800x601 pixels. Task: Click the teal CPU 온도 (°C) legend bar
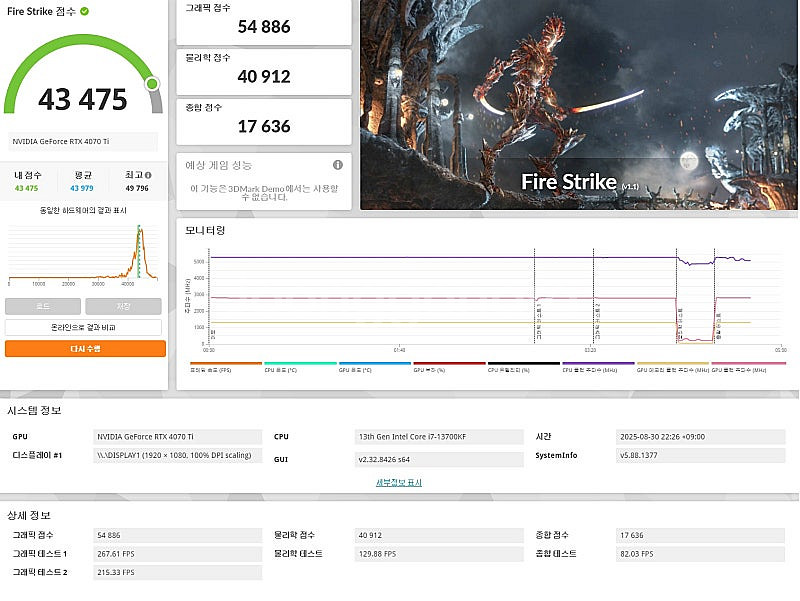[300, 364]
